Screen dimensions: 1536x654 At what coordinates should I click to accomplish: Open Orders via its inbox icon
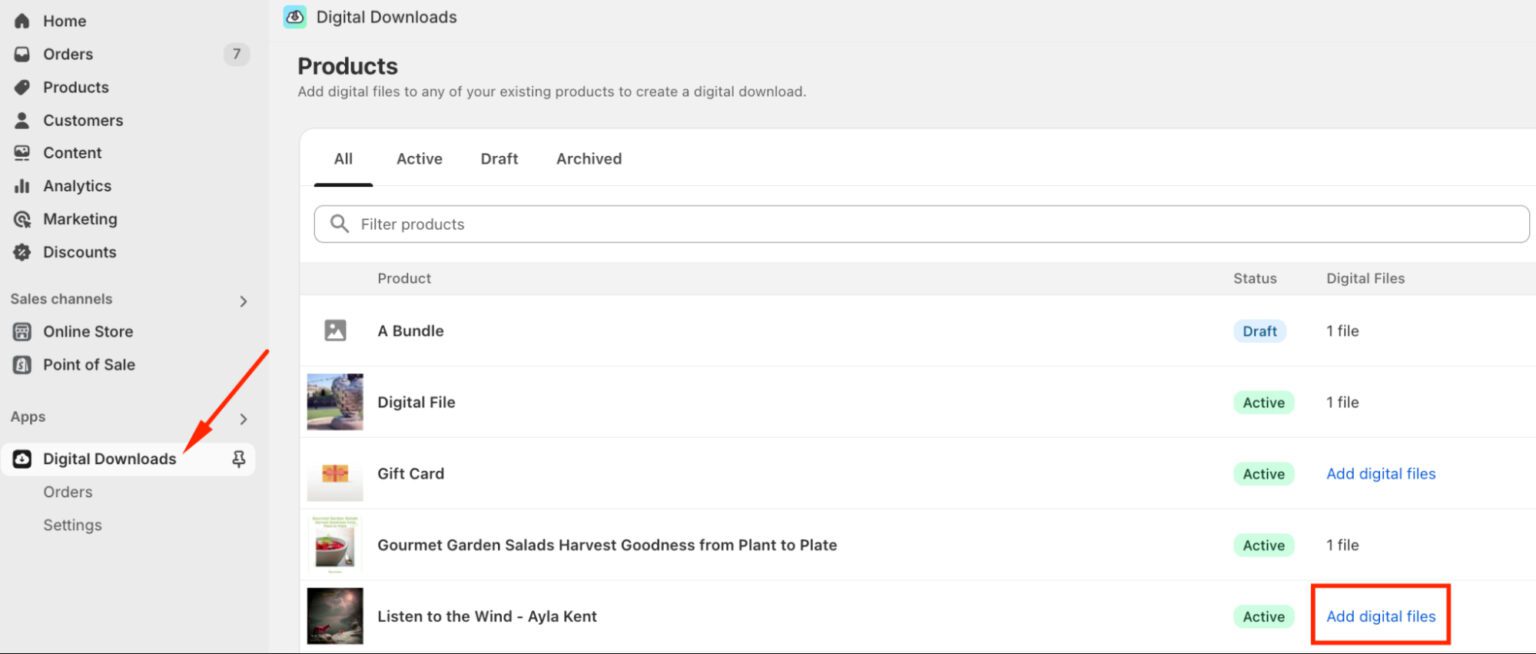[x=21, y=54]
